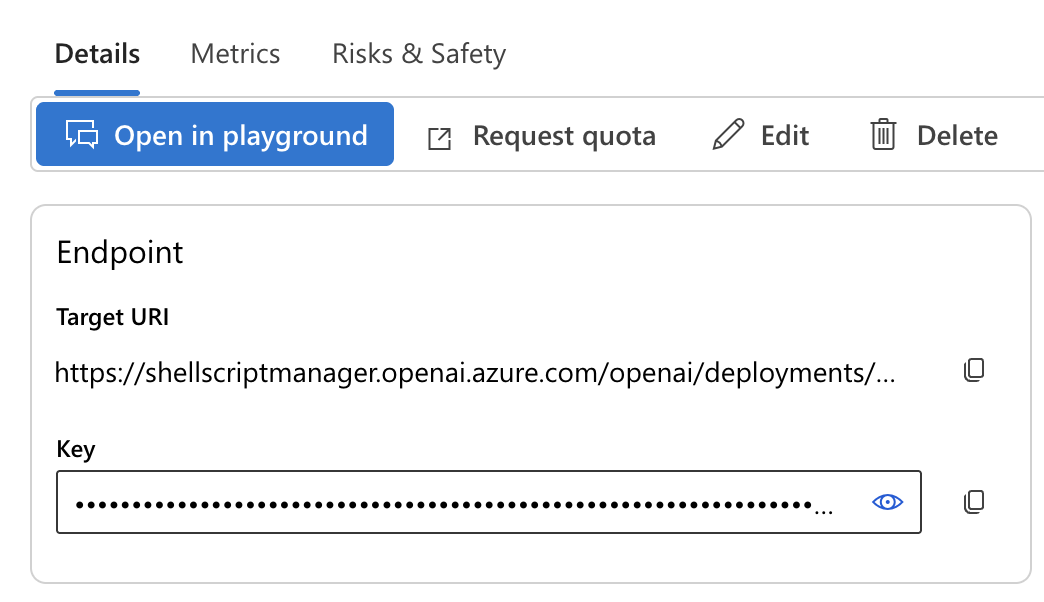This screenshot has height=602, width=1044.
Task: Select the Request quota text
Action: 564,136
